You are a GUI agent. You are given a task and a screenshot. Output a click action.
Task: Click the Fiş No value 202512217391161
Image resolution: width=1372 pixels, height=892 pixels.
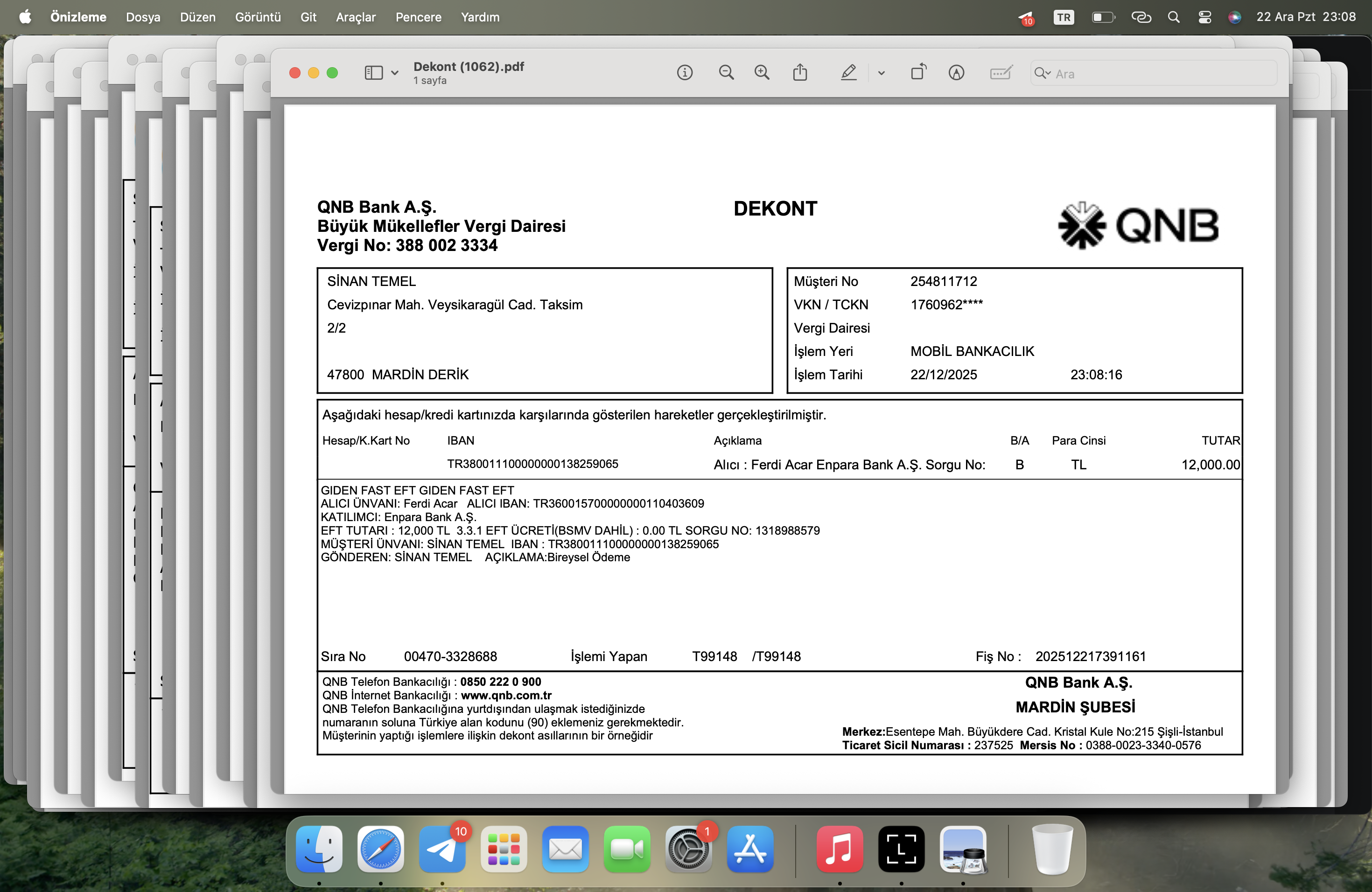(x=1091, y=656)
